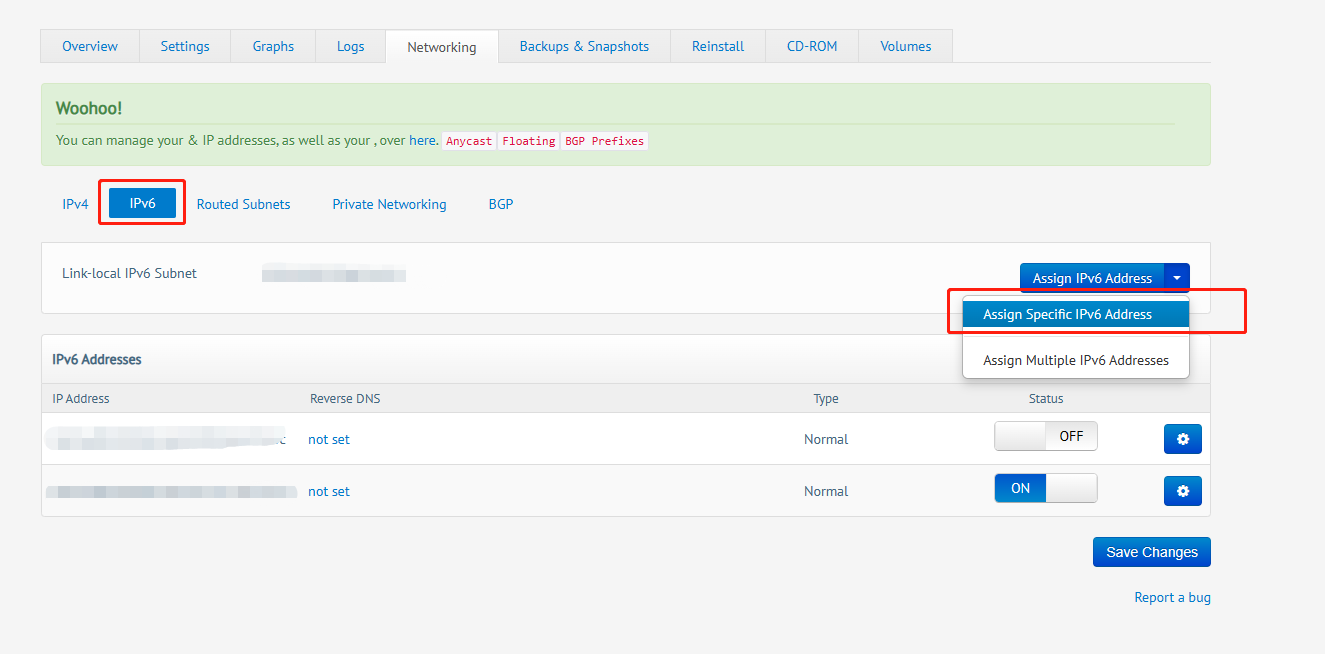Viewport: 1325px width, 654px height.
Task: Switch to Private Networking sub-tab
Action: (389, 204)
